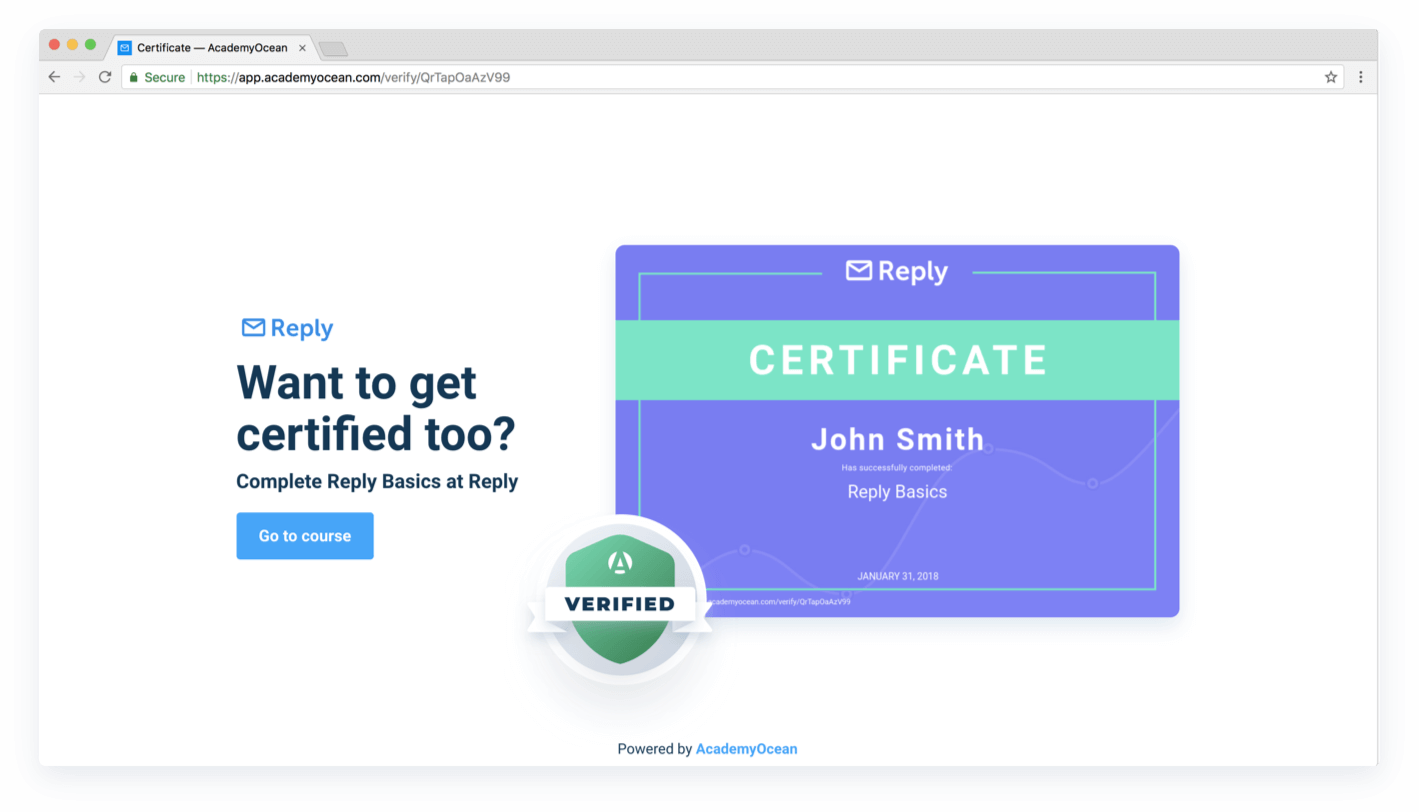Reload the page with the refresh icon
This screenshot has height=812, width=1419.
[105, 77]
